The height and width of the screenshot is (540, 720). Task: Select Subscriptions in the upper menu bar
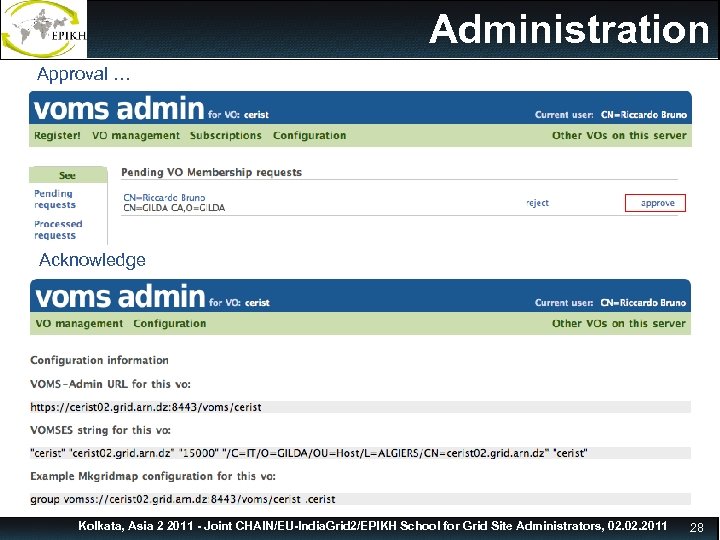(225, 135)
